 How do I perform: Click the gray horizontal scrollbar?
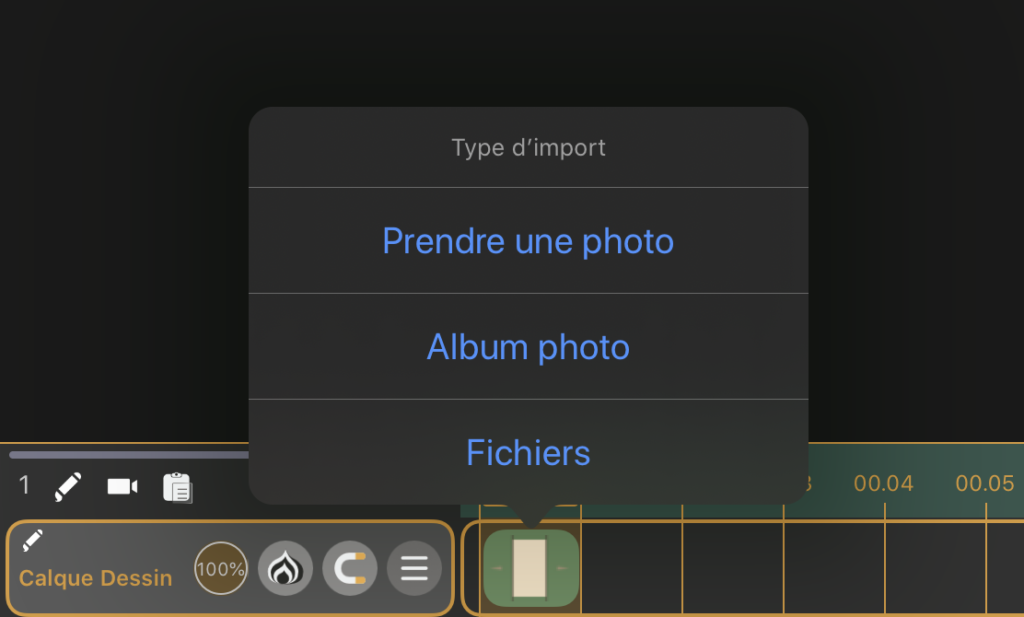pos(129,454)
